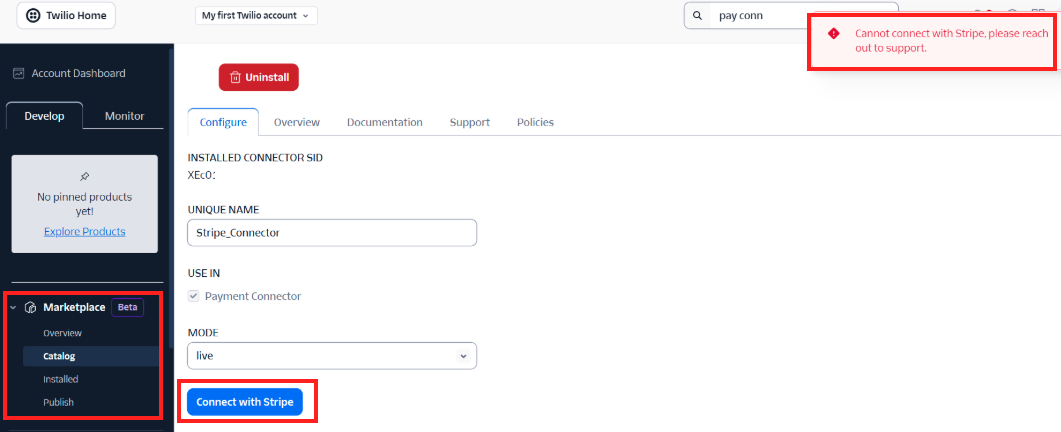Switch to the Overview tab
The height and width of the screenshot is (432, 1061).
coord(297,123)
